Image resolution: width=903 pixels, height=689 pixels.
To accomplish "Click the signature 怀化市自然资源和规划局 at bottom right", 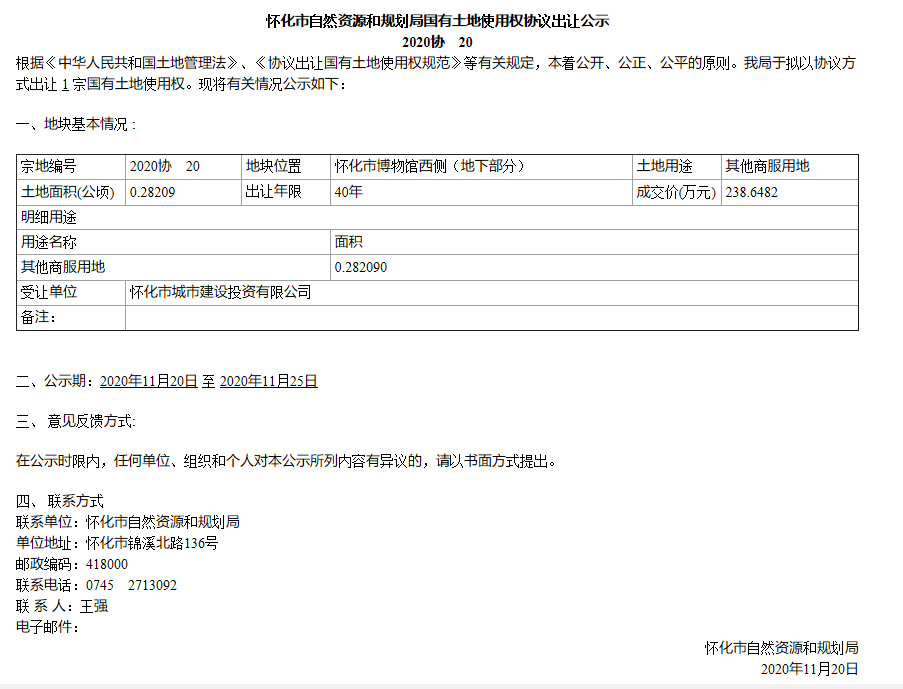I will (781, 648).
